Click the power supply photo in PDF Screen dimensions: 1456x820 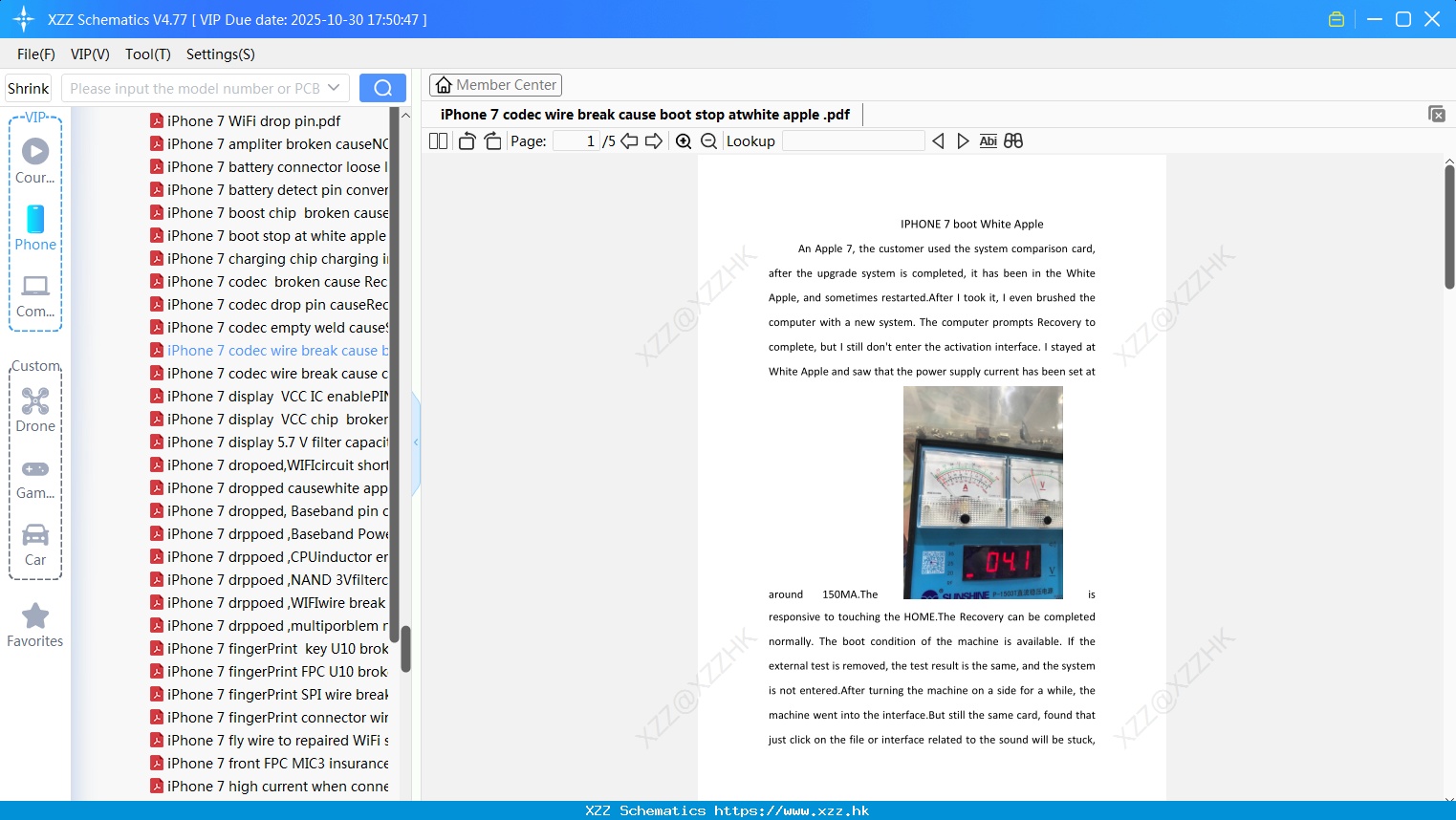pyautogui.click(x=983, y=492)
